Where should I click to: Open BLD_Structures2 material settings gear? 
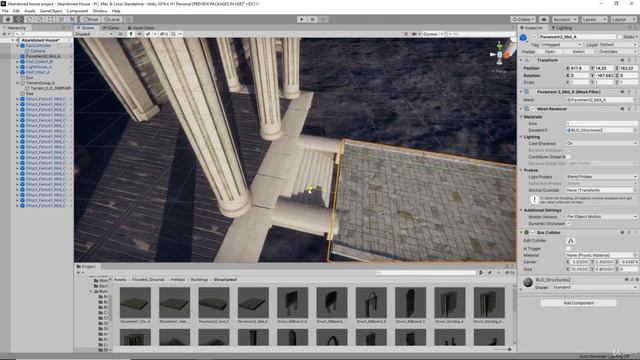pos(637,280)
